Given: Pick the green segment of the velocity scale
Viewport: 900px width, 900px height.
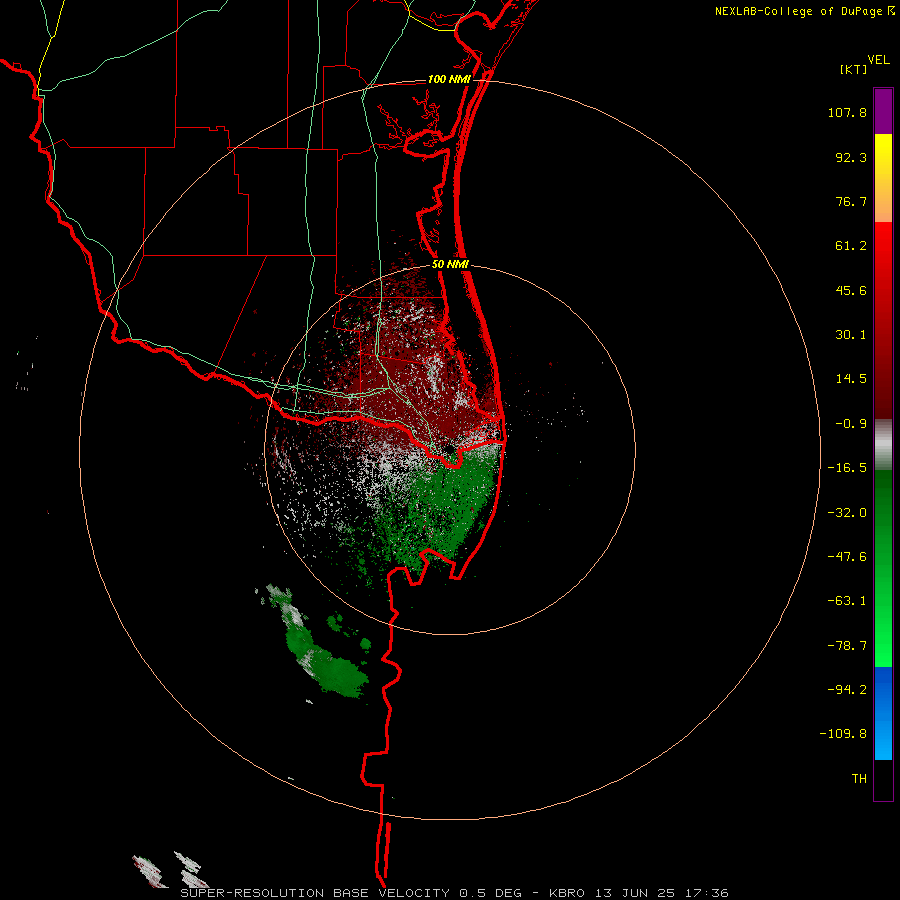Looking at the screenshot, I should (883, 568).
